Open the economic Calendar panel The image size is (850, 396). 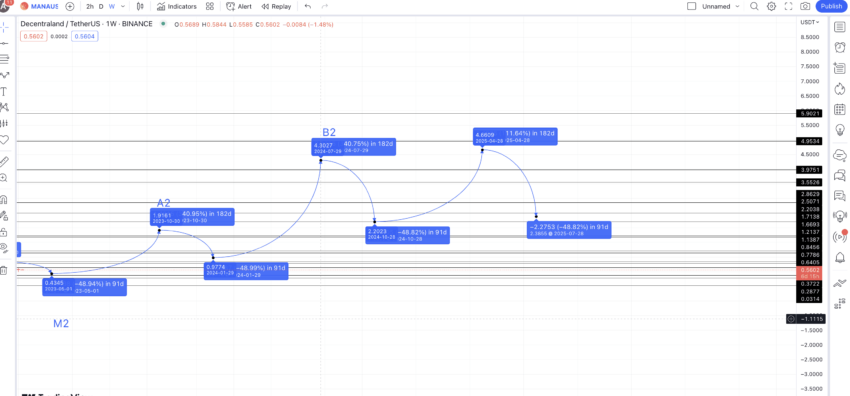pyautogui.click(x=840, y=109)
